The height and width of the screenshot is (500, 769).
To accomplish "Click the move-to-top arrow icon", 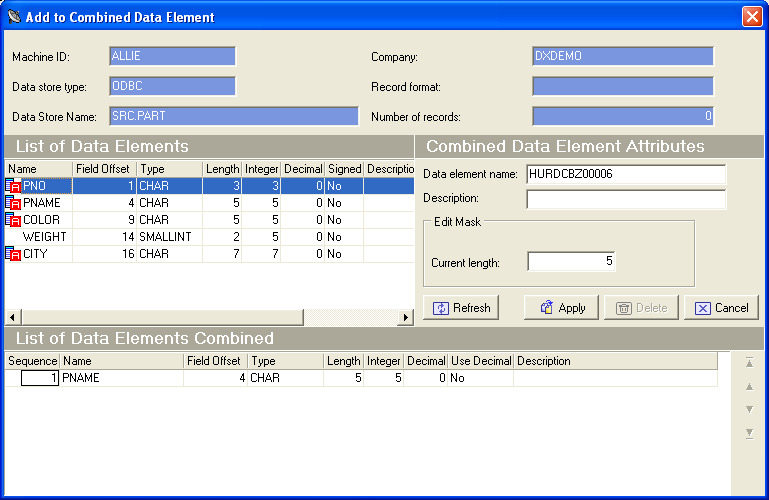I will 749,363.
